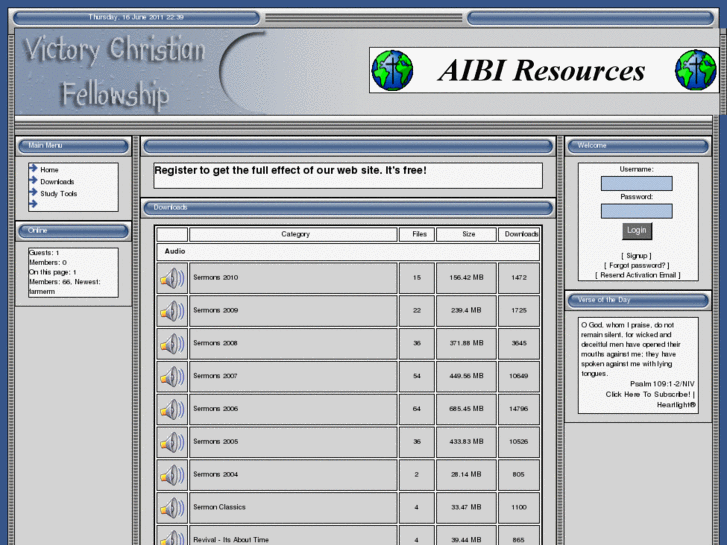Open Downloads from the Main Menu

tap(57, 182)
